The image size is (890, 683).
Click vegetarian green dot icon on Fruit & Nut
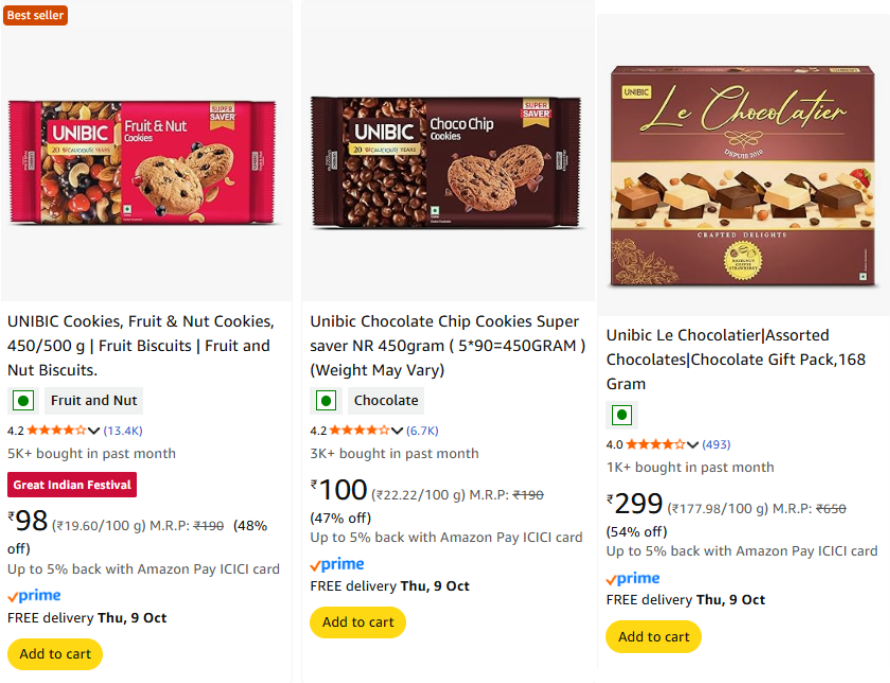tap(23, 401)
